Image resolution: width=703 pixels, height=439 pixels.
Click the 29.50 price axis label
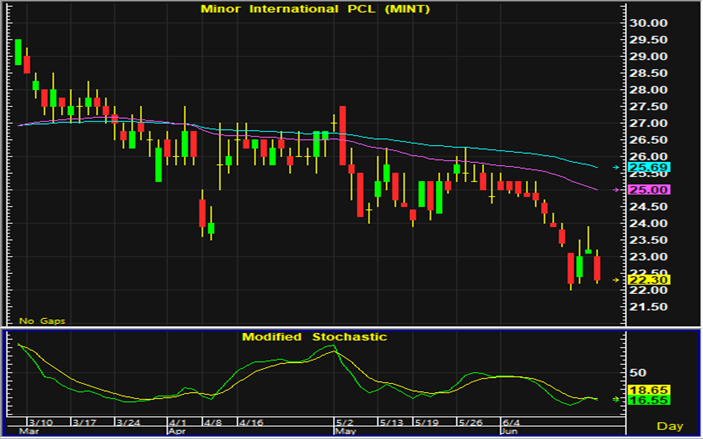coord(648,40)
